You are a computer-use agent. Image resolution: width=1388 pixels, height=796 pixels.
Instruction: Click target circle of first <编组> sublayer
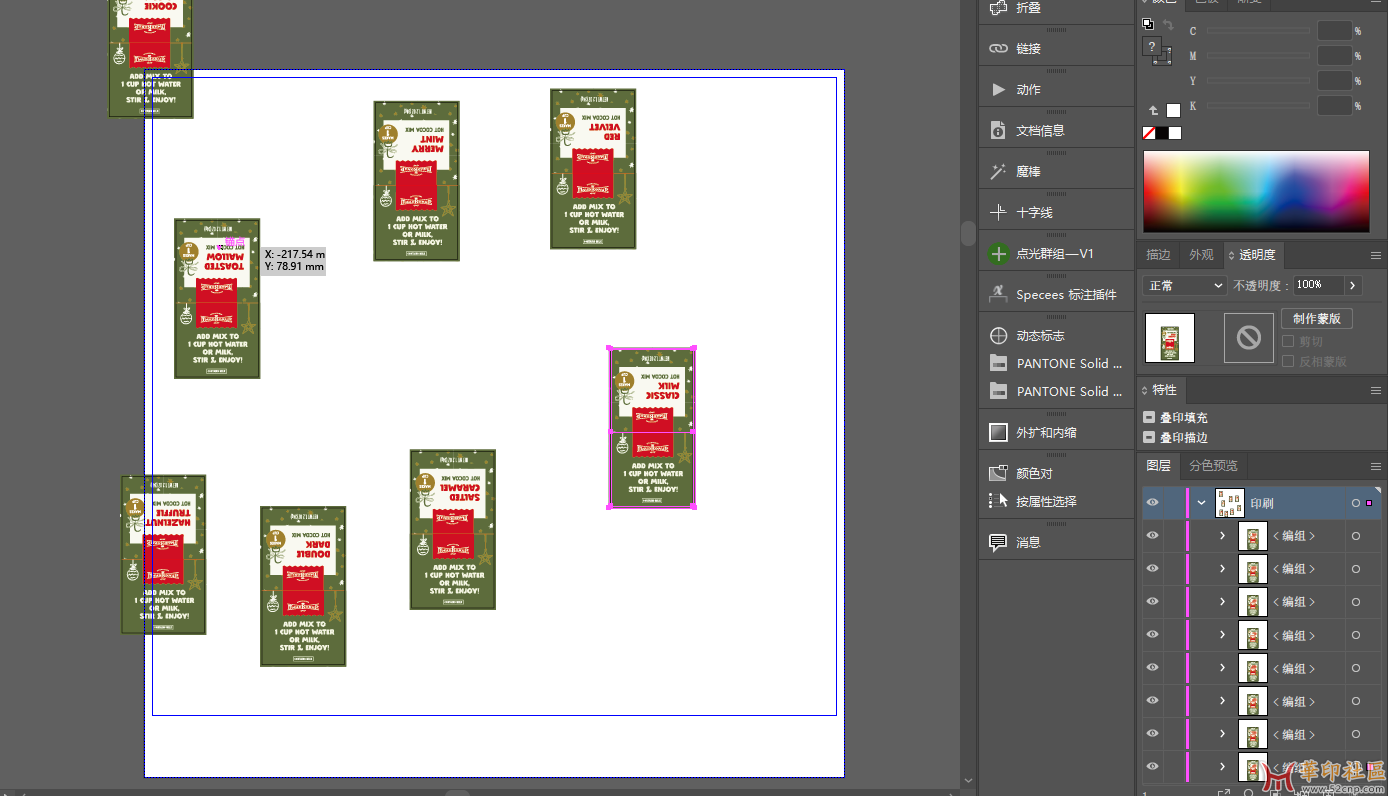point(1356,536)
